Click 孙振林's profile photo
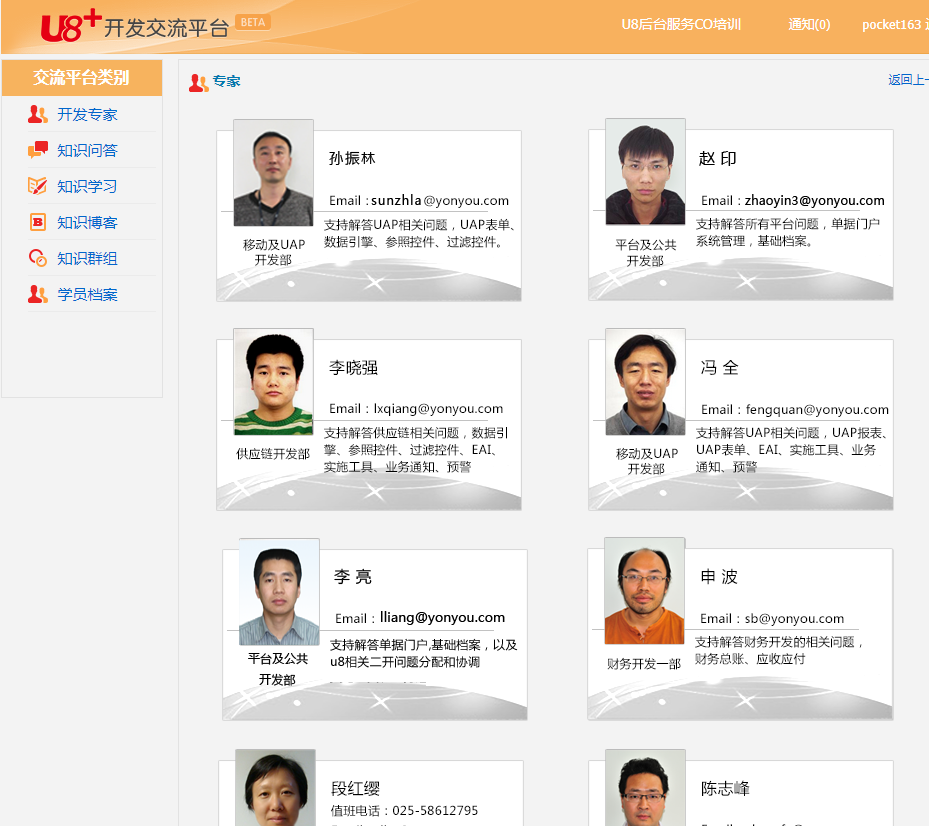 click(273, 172)
